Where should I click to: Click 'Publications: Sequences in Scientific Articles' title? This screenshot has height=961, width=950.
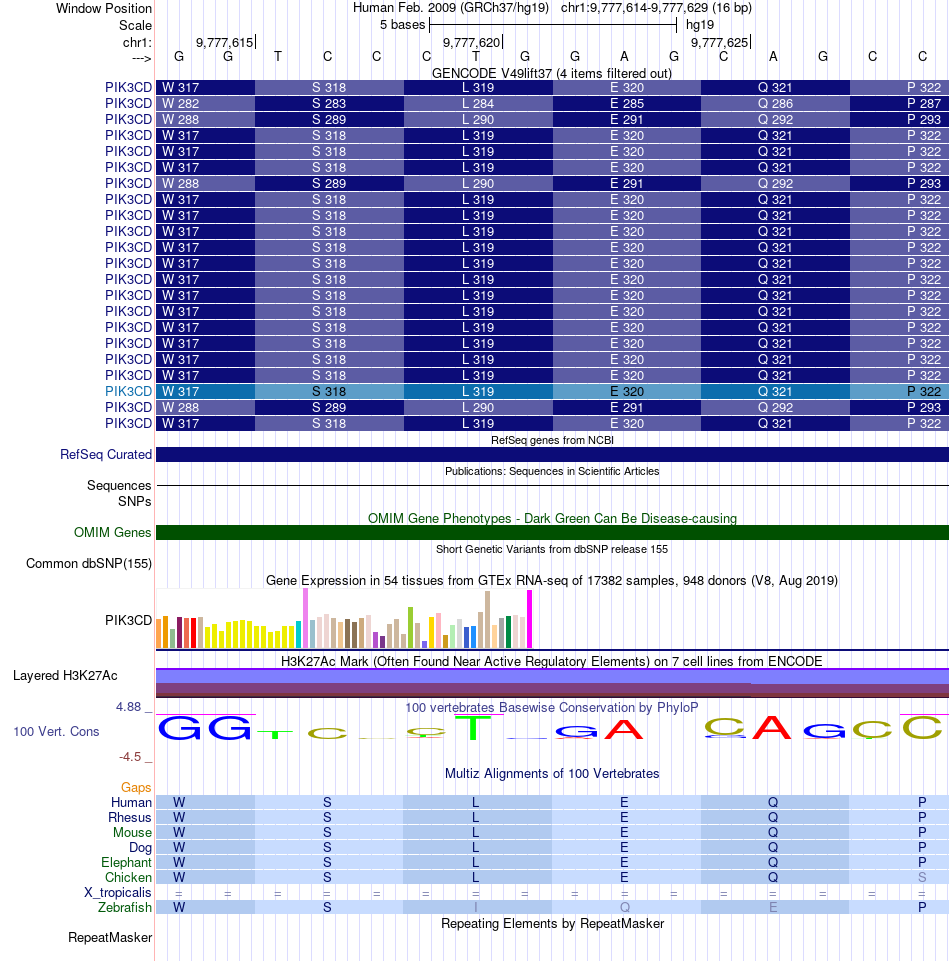click(552, 471)
